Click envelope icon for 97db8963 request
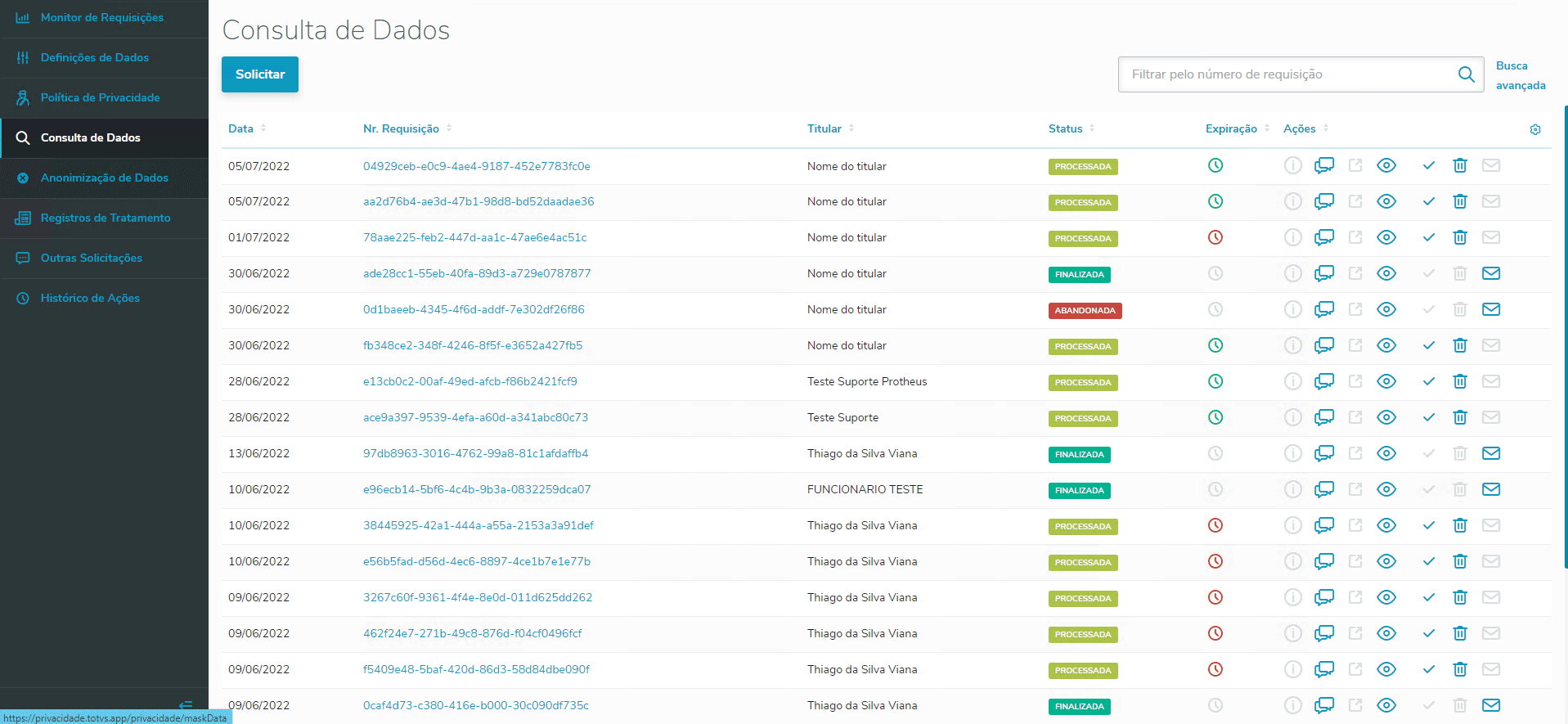Screen dimensions: 1568x724 pyautogui.click(x=1491, y=453)
